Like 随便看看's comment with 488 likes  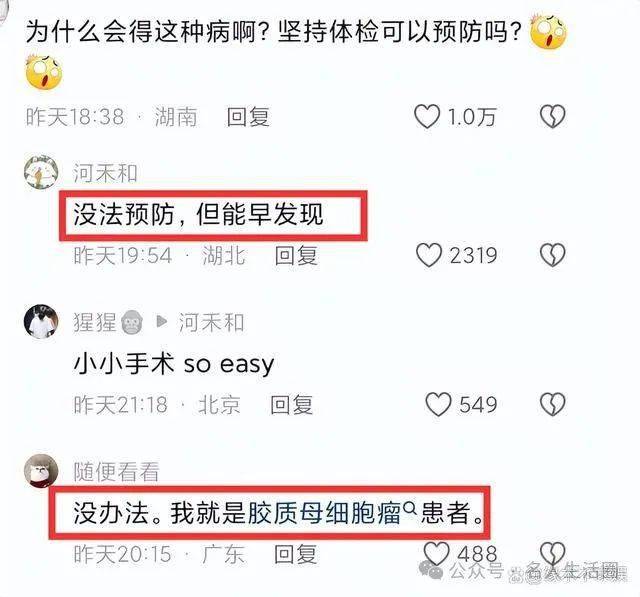click(x=437, y=553)
